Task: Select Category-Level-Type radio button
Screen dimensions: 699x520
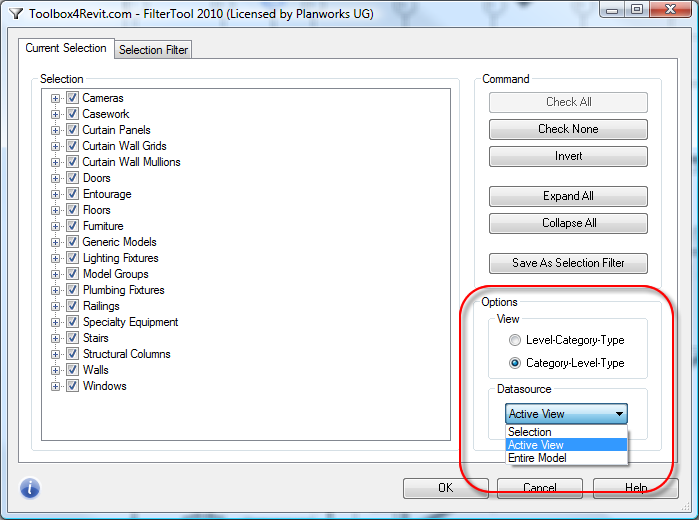Action: (515, 363)
